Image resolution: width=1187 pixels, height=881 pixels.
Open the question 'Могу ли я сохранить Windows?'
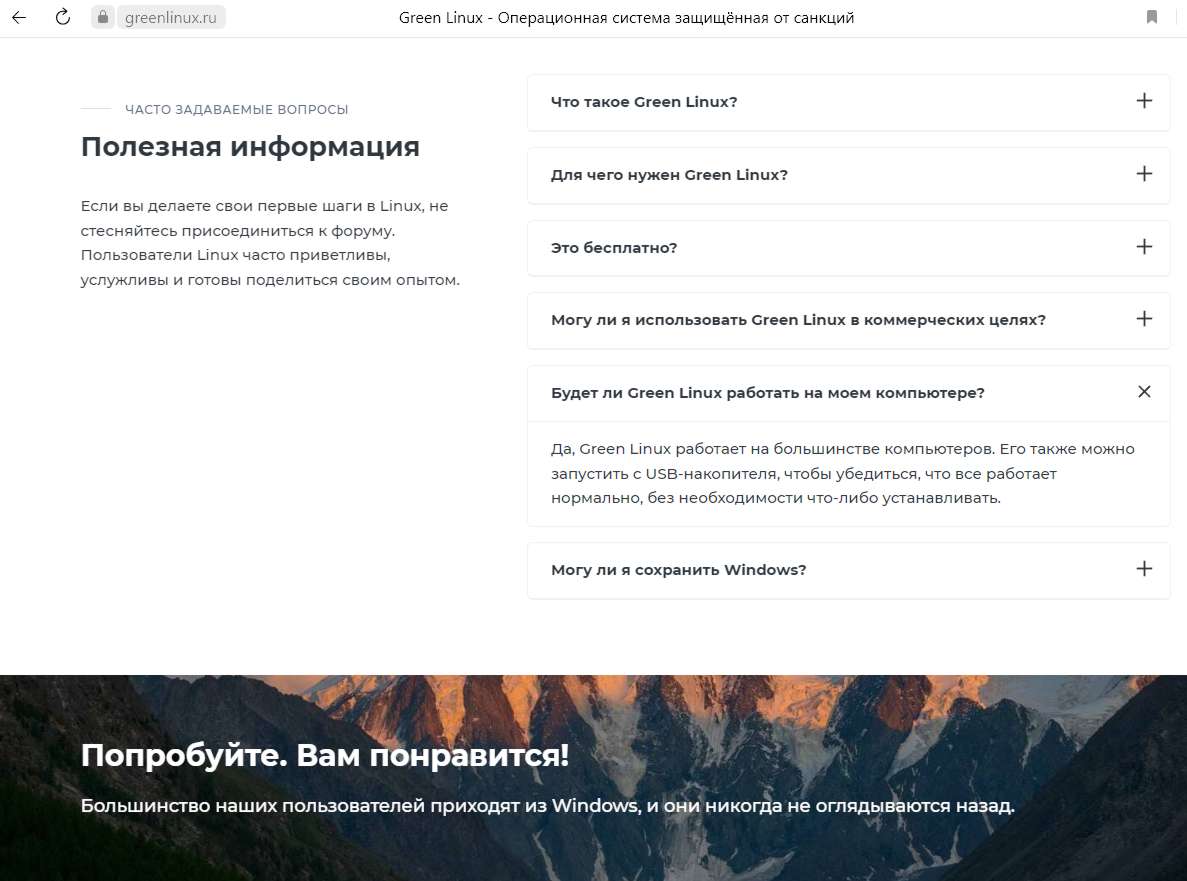point(848,570)
